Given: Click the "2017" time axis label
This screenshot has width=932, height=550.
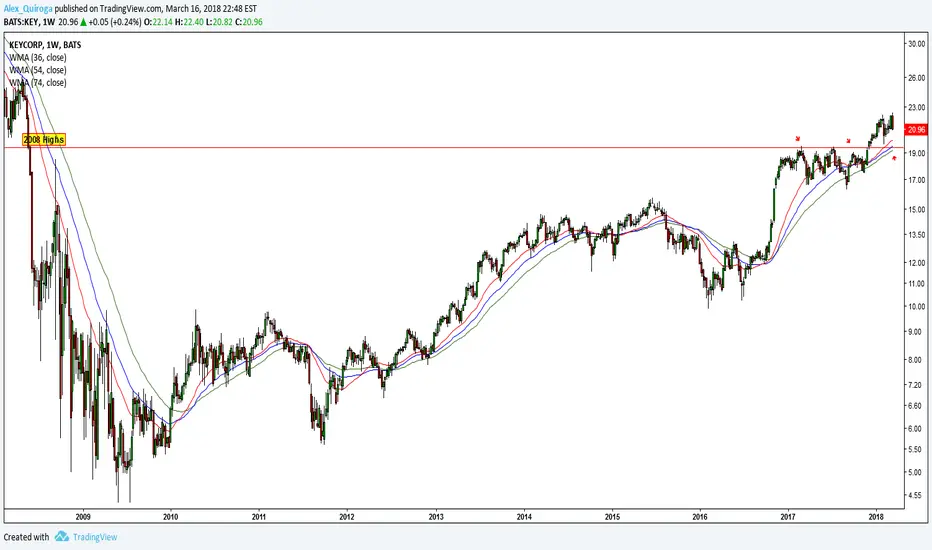Looking at the screenshot, I should click(788, 517).
